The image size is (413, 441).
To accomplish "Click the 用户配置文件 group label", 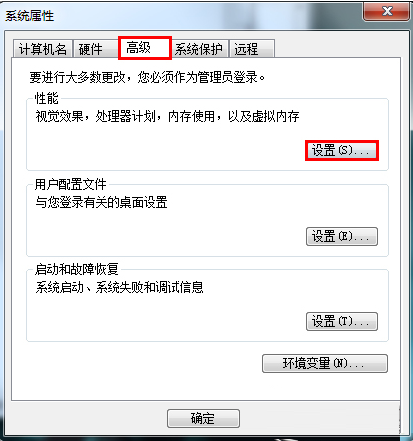I will coord(71,184).
